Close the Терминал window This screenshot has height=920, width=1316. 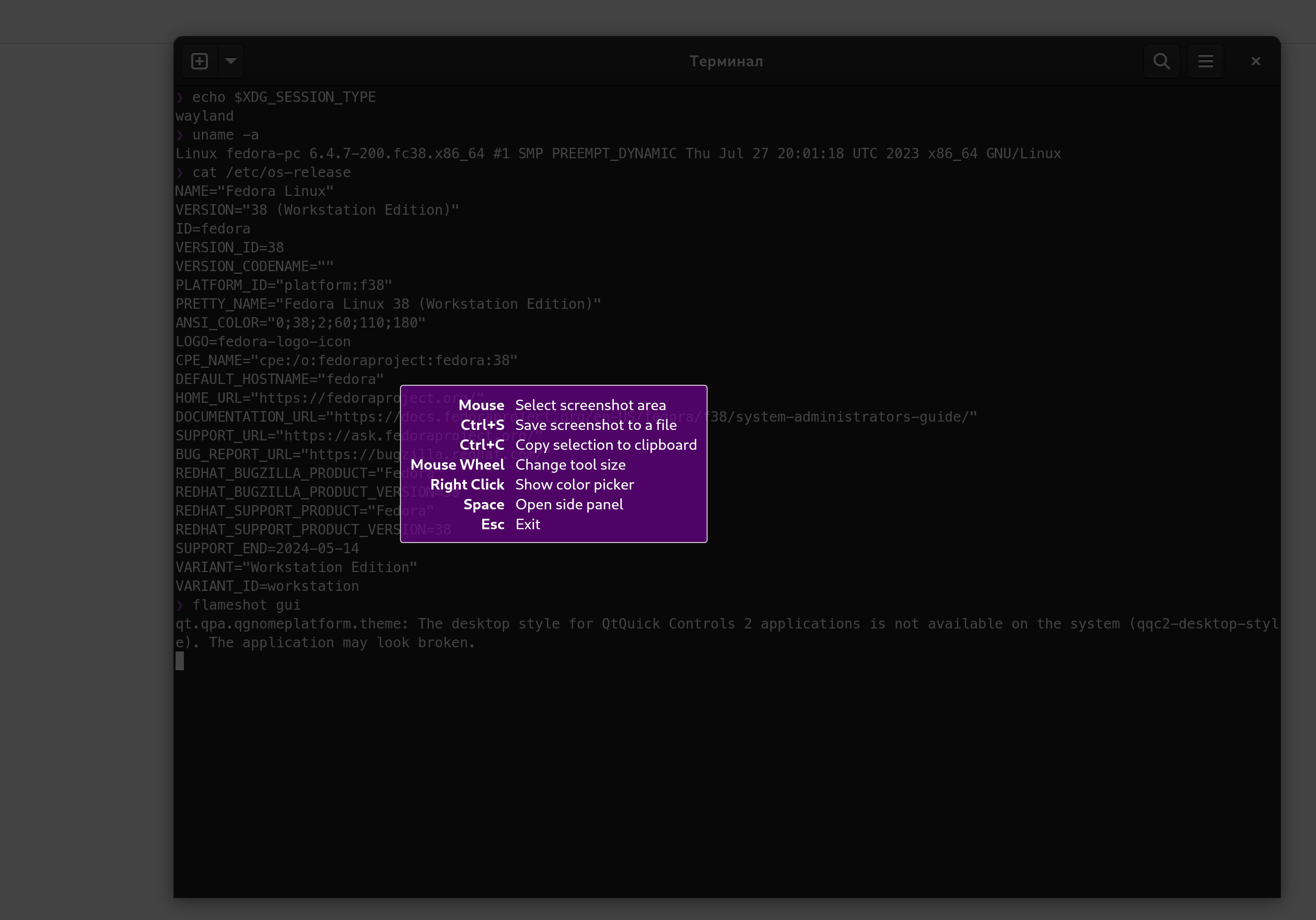tap(1256, 61)
